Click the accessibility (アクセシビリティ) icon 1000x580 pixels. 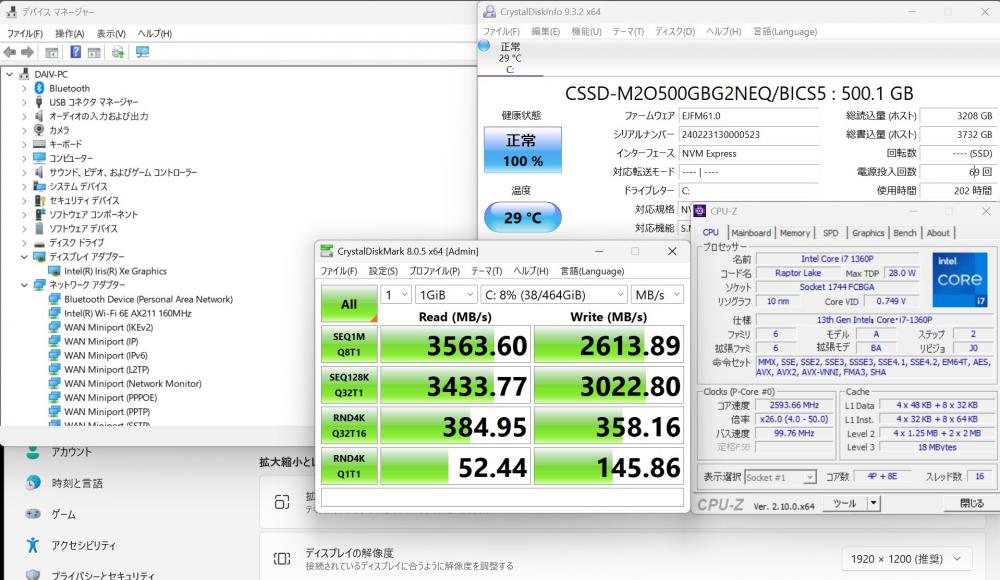coord(33,545)
